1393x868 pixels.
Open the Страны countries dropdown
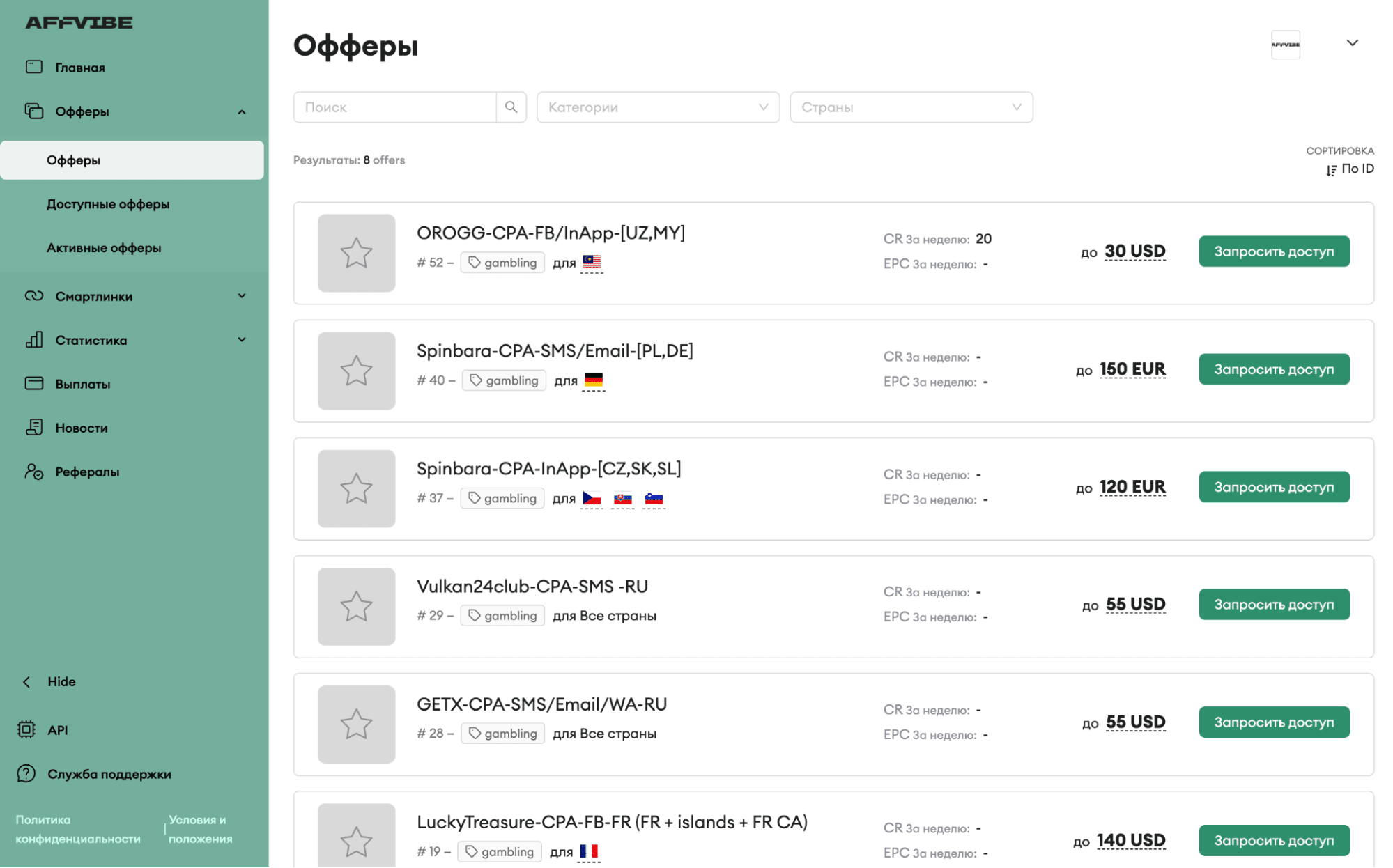pos(911,107)
